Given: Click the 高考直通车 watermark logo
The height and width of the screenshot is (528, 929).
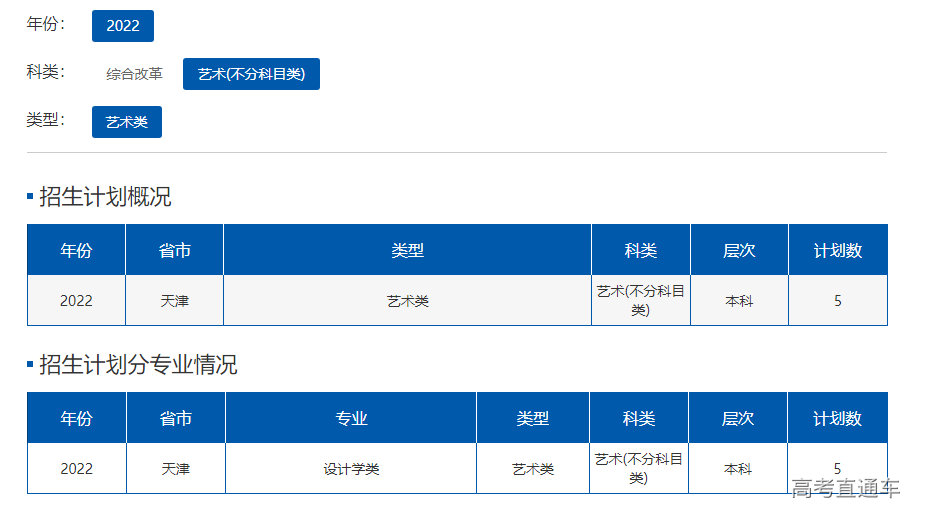Looking at the screenshot, I should click(x=846, y=489).
